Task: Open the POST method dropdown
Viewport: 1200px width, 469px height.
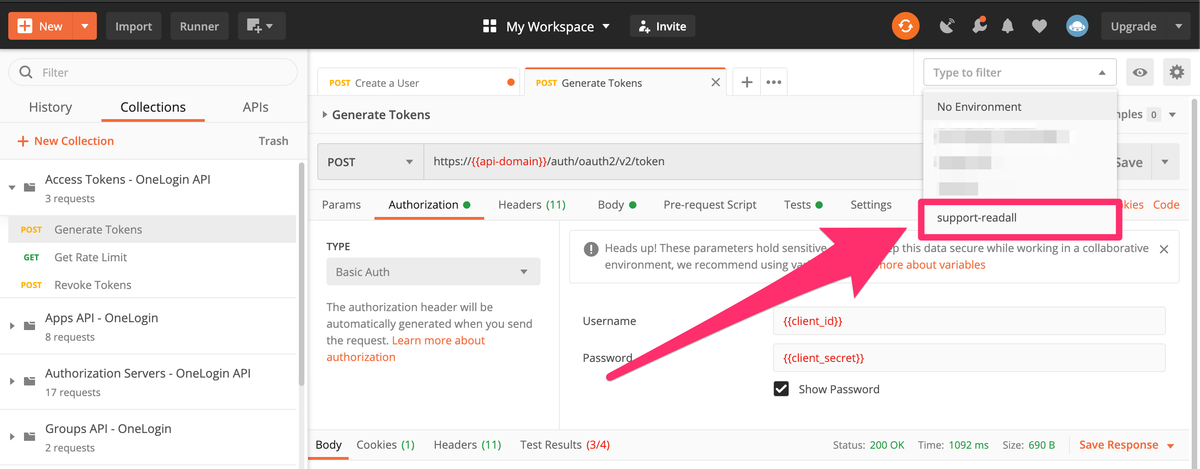Action: pyautogui.click(x=370, y=162)
